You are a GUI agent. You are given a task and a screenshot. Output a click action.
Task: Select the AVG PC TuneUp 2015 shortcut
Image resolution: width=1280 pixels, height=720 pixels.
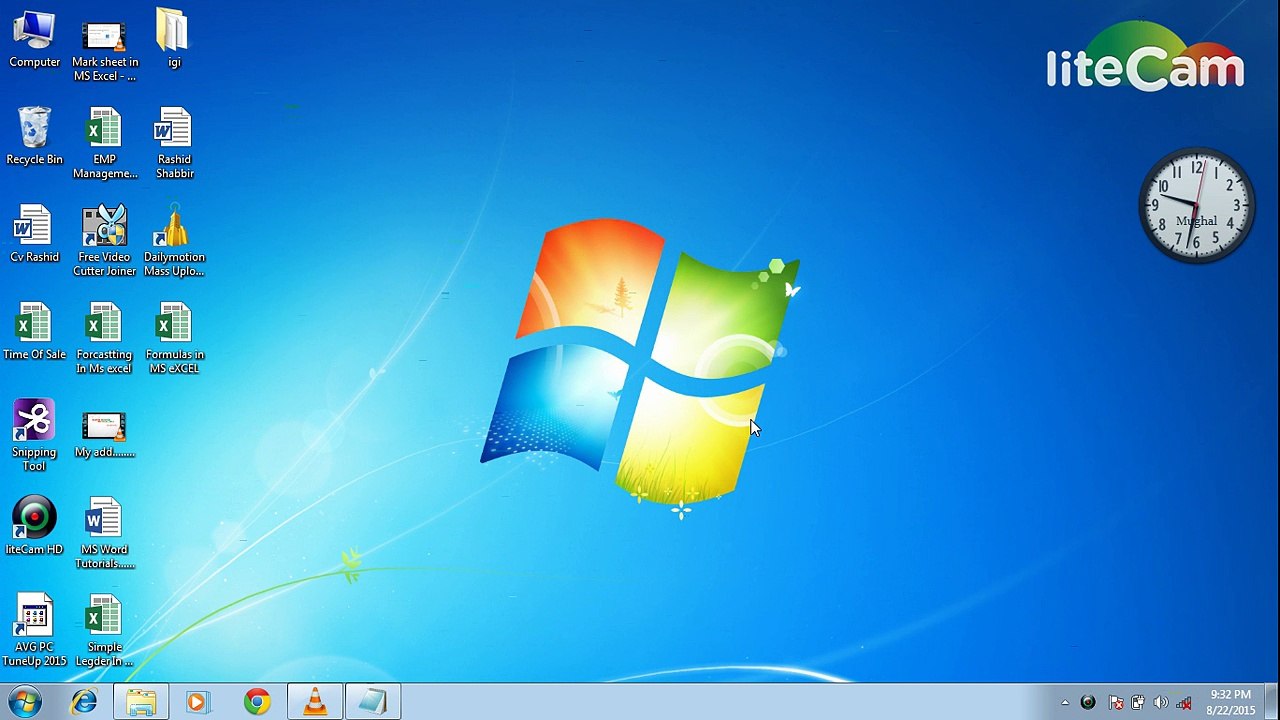[34, 631]
